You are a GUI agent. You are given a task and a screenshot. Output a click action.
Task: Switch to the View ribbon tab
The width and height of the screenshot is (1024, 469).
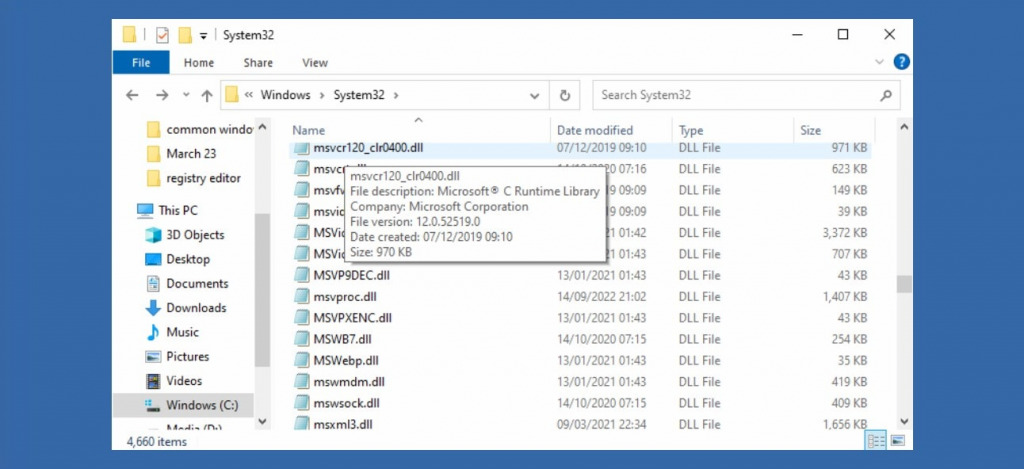click(x=315, y=63)
